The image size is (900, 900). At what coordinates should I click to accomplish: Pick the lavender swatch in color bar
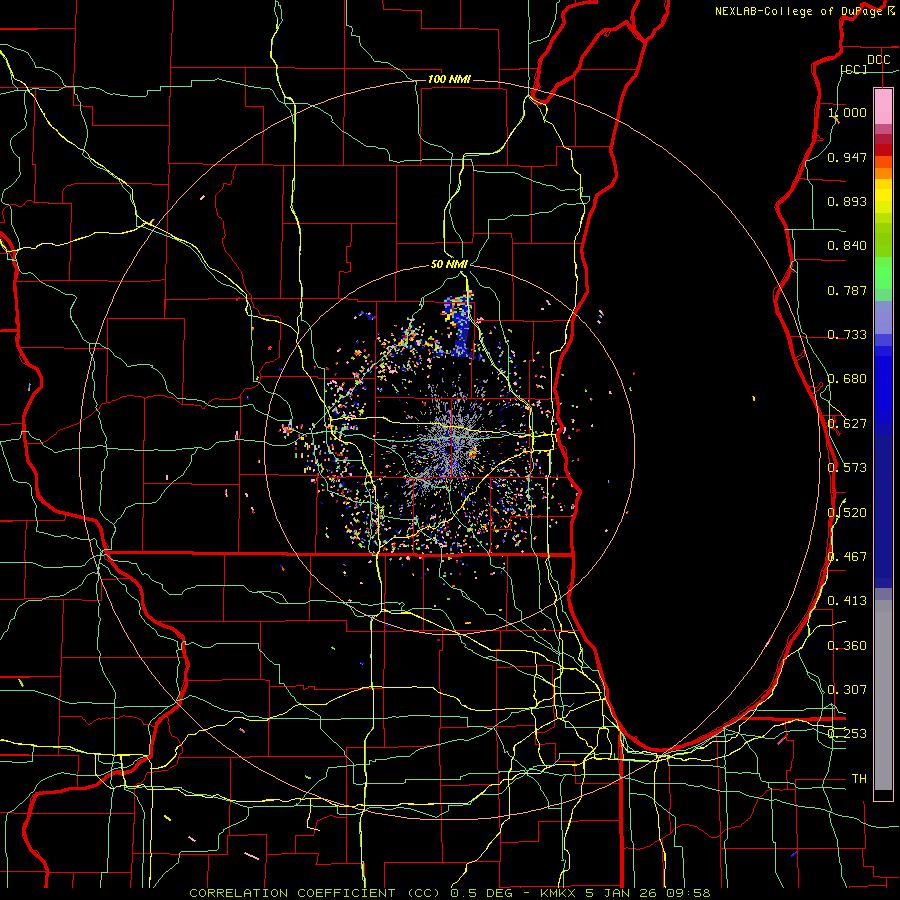coord(883,317)
